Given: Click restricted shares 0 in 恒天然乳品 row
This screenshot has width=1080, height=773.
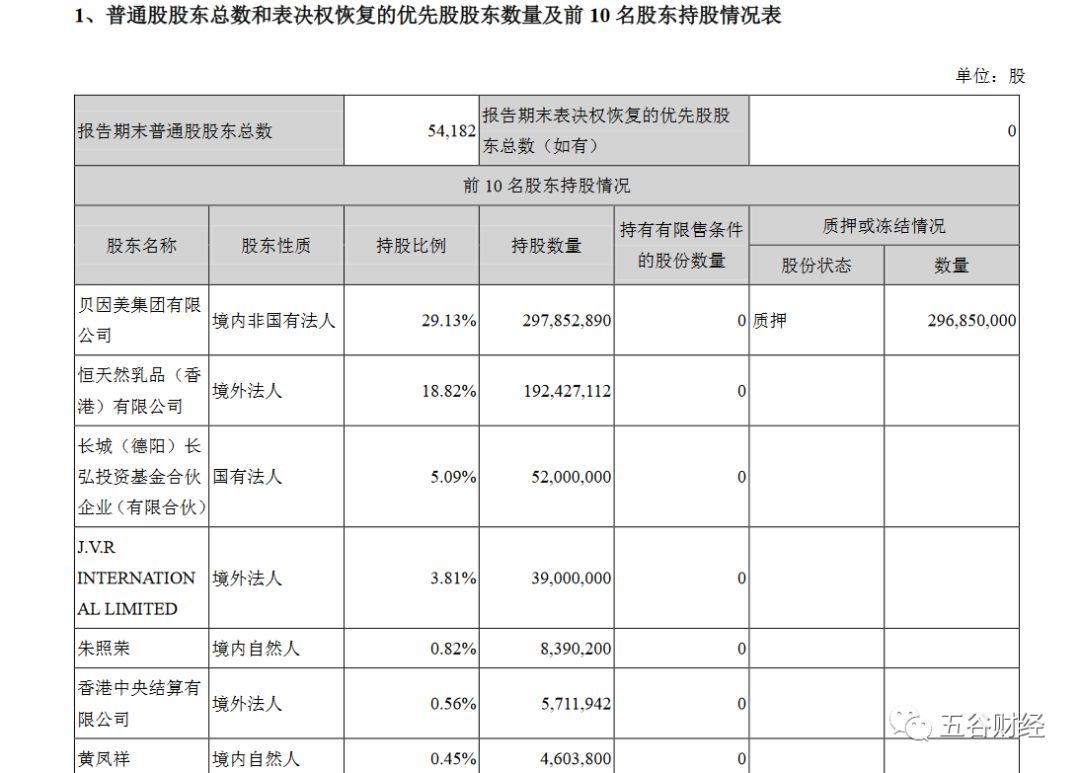Looking at the screenshot, I should pyautogui.click(x=742, y=391).
